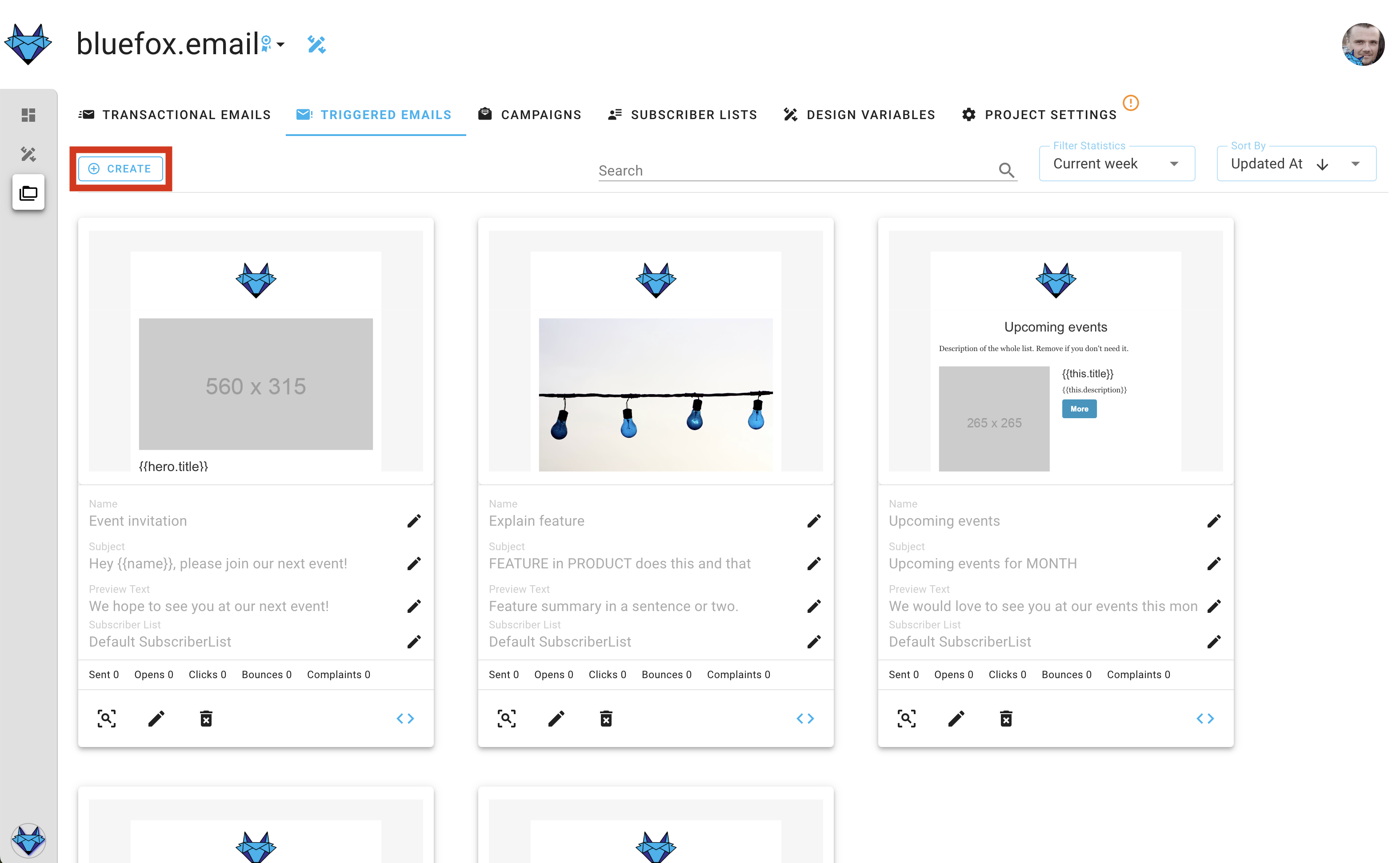
Task: Click the sidebar templates/layers panel icon
Action: point(28,192)
